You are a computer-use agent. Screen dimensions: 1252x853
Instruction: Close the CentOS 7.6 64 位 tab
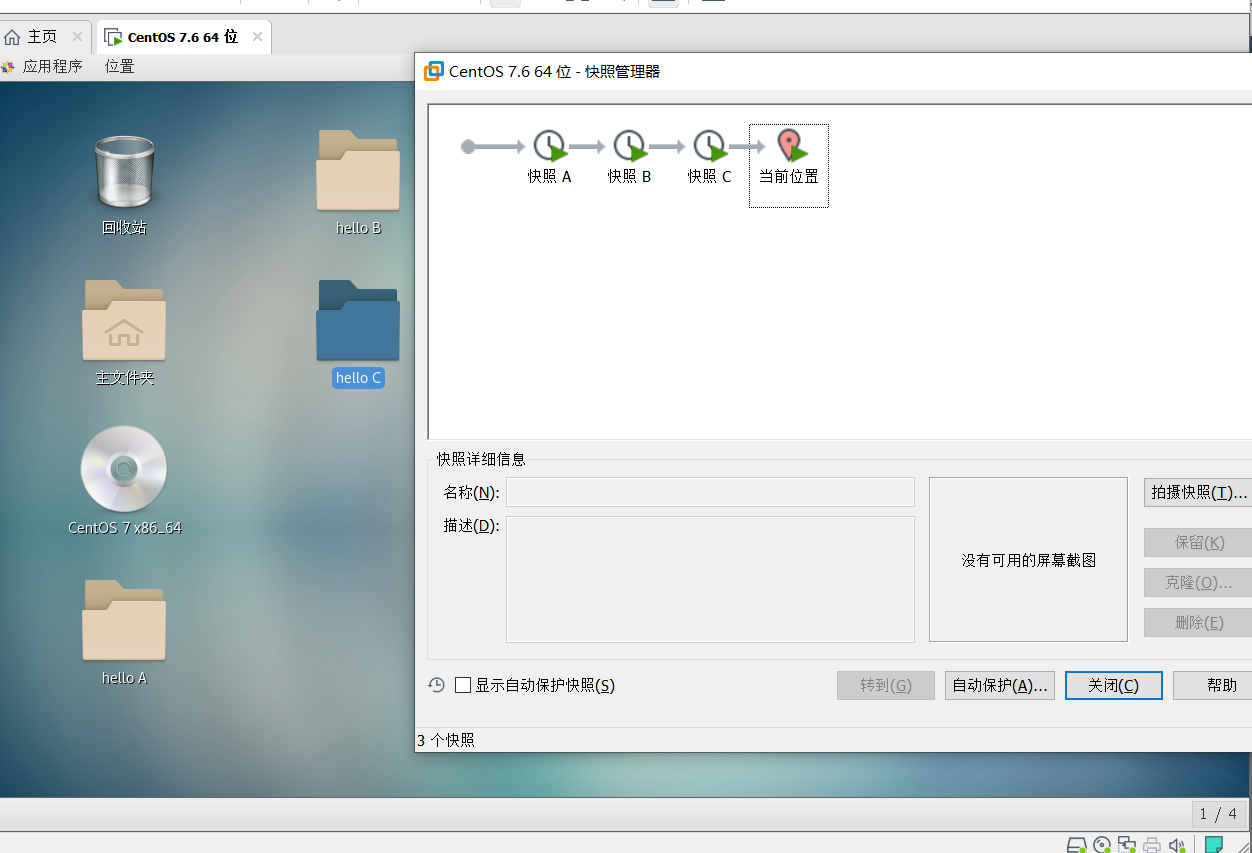(257, 37)
